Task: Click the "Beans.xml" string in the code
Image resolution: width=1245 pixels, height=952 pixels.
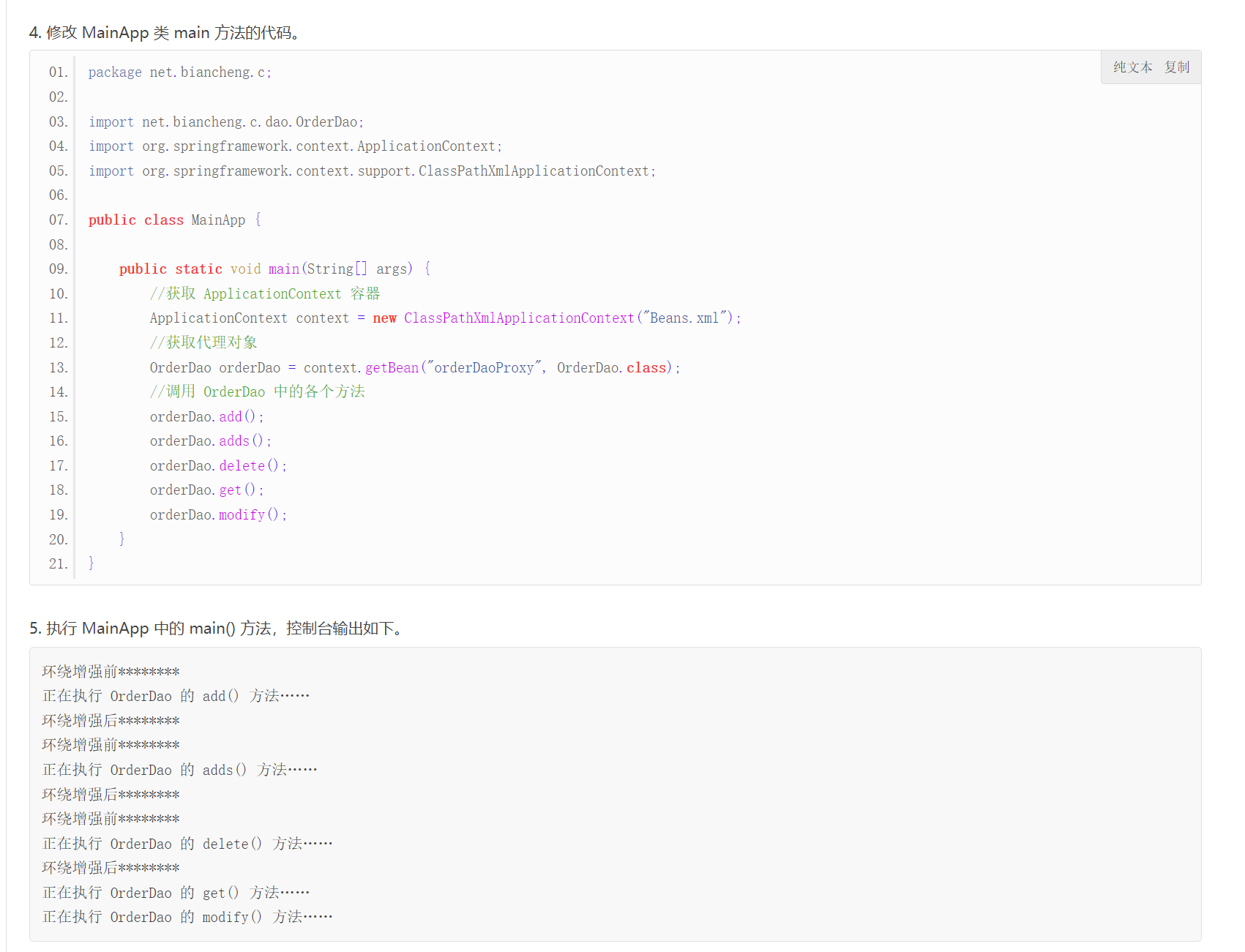Action: (x=684, y=318)
